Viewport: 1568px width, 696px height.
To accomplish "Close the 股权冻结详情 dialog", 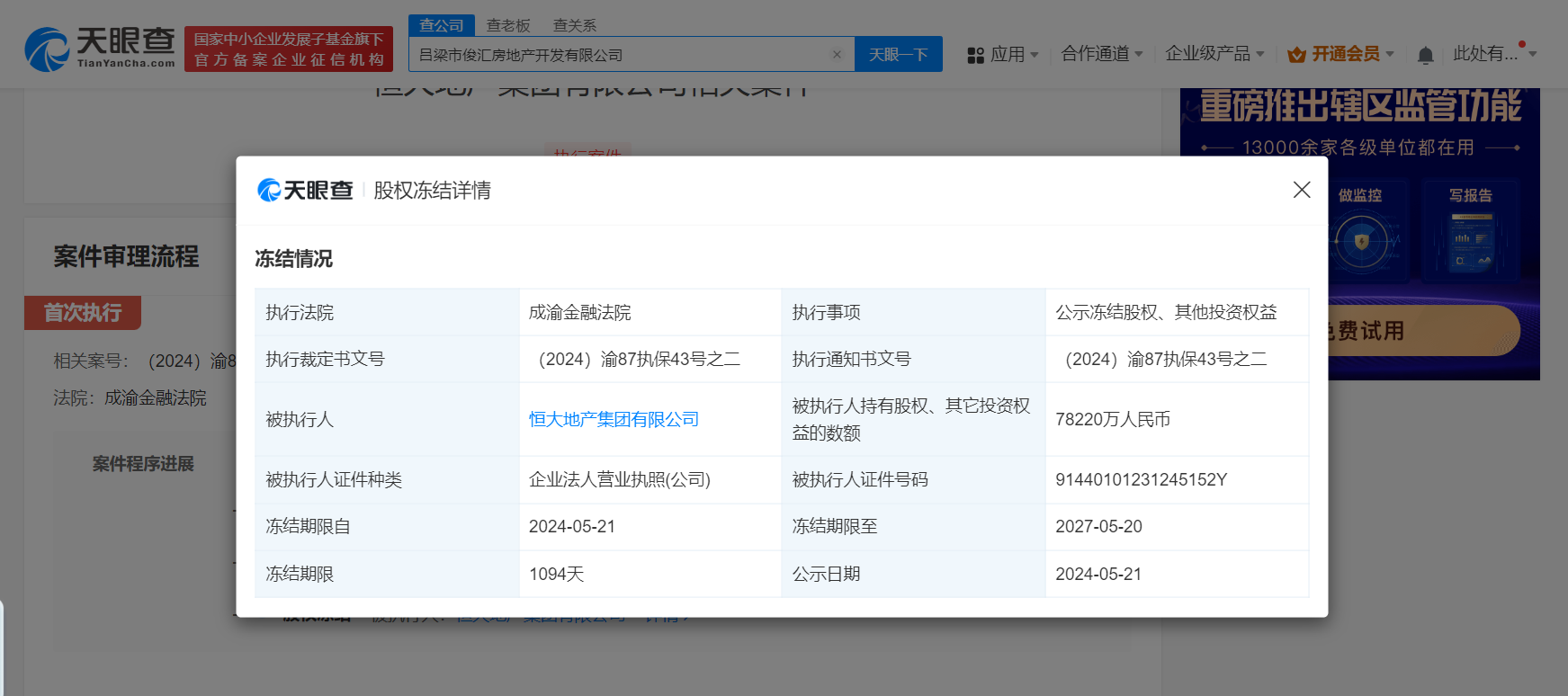I will (1301, 190).
